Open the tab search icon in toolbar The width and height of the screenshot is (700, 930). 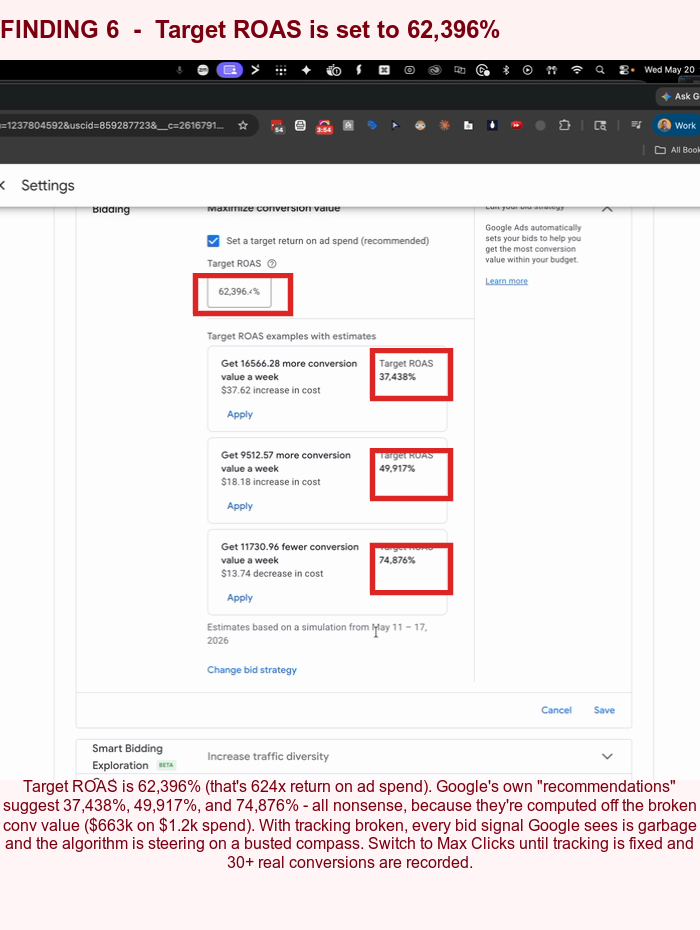pyautogui.click(x=600, y=125)
